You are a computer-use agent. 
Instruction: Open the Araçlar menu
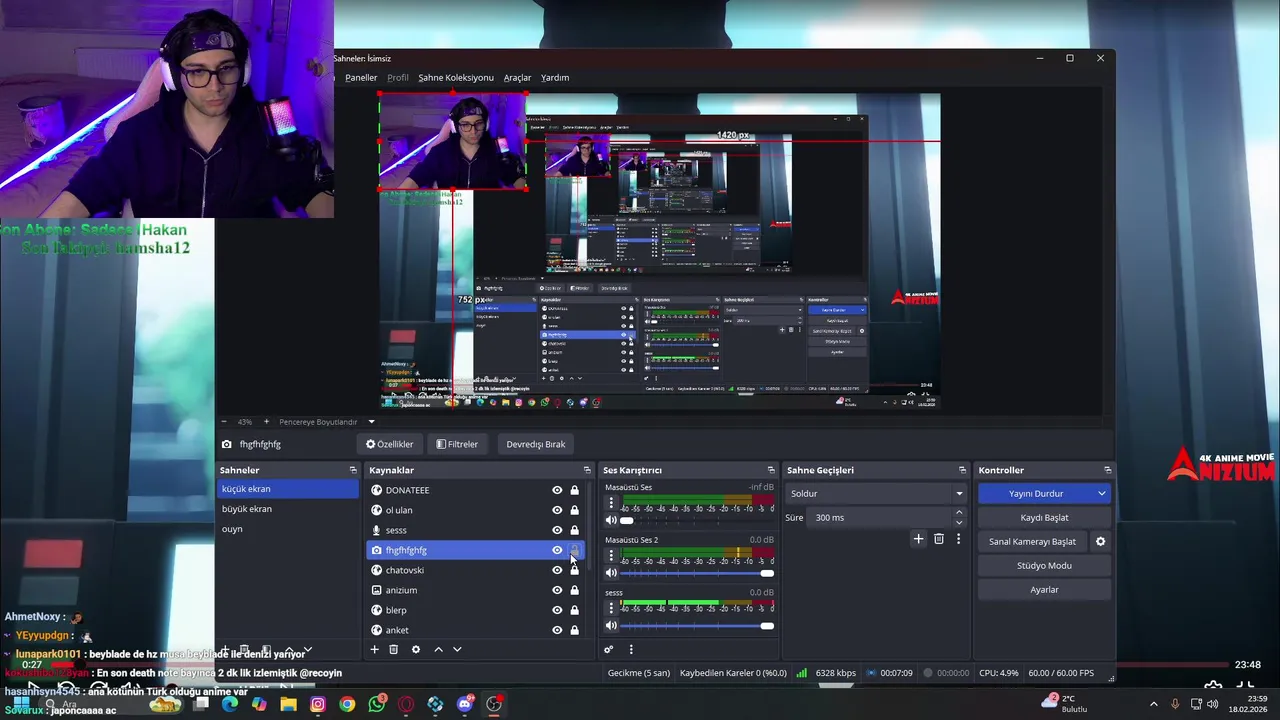coord(517,77)
